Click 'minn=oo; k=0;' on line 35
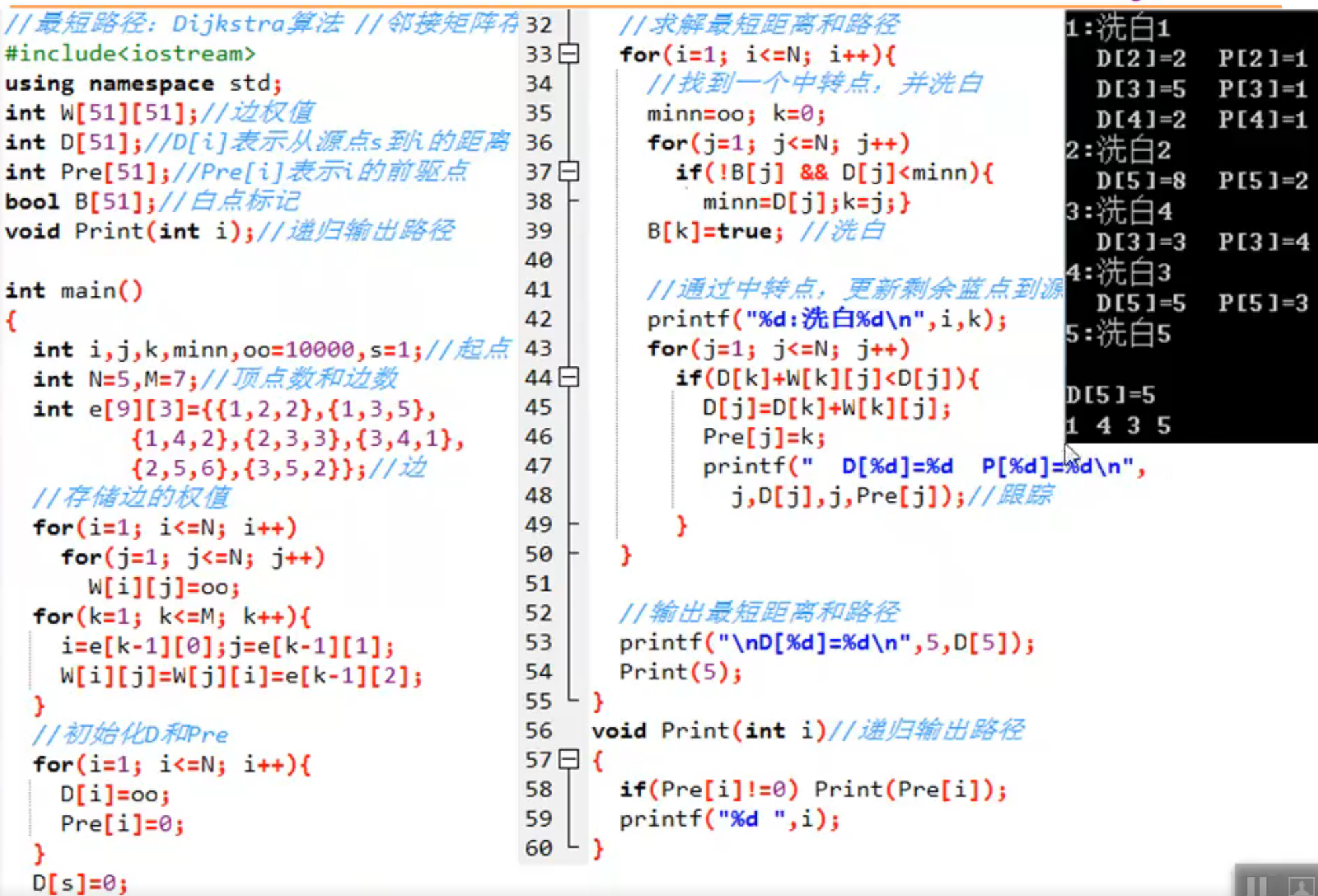Image resolution: width=1318 pixels, height=896 pixels. click(735, 114)
